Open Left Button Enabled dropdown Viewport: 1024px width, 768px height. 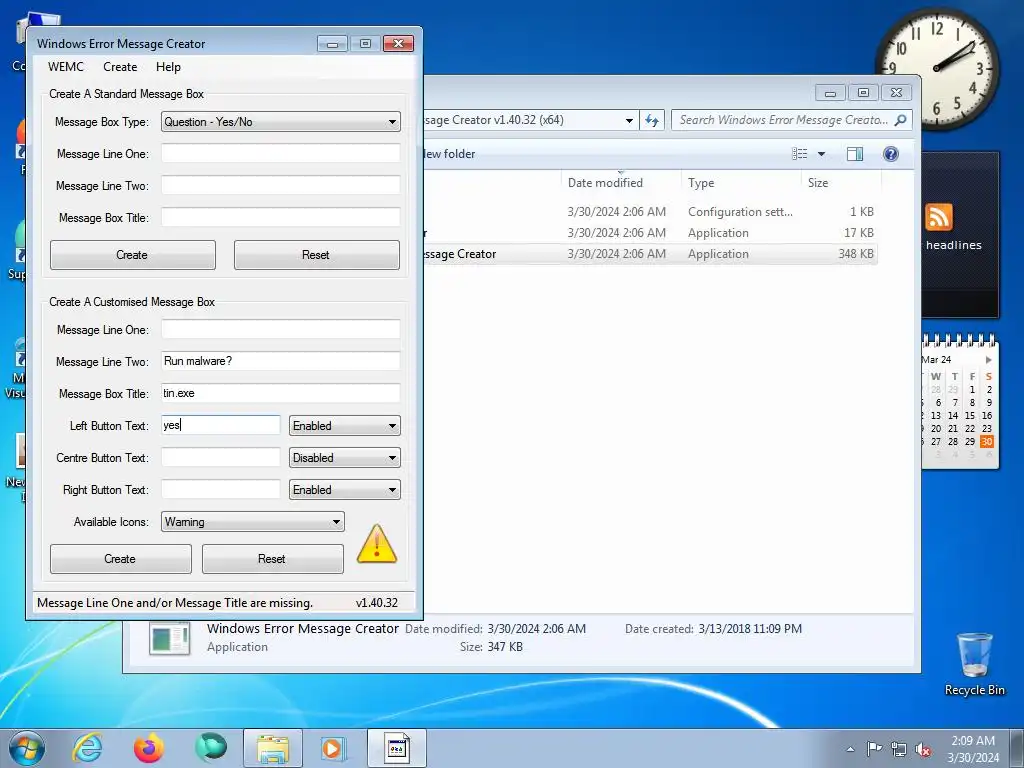click(x=345, y=425)
